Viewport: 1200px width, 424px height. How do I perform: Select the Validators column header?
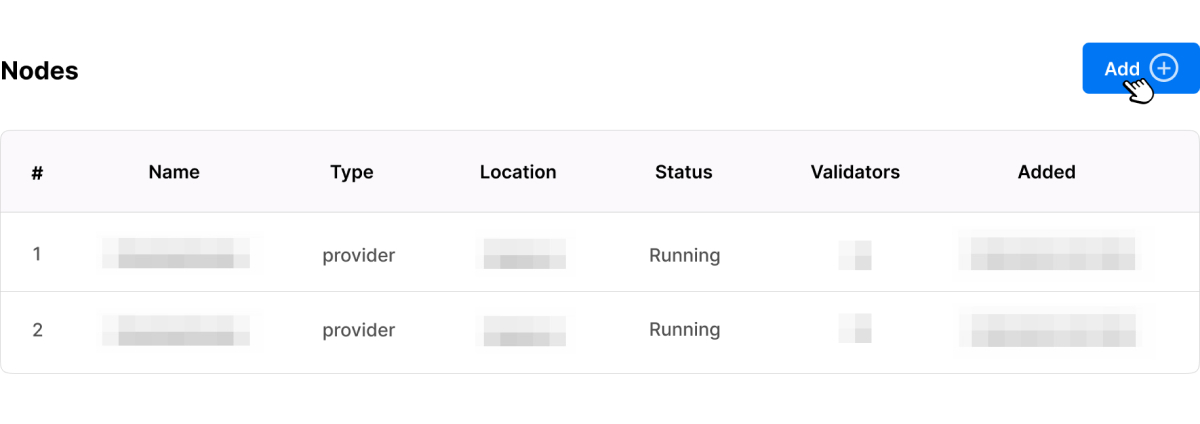[x=855, y=172]
